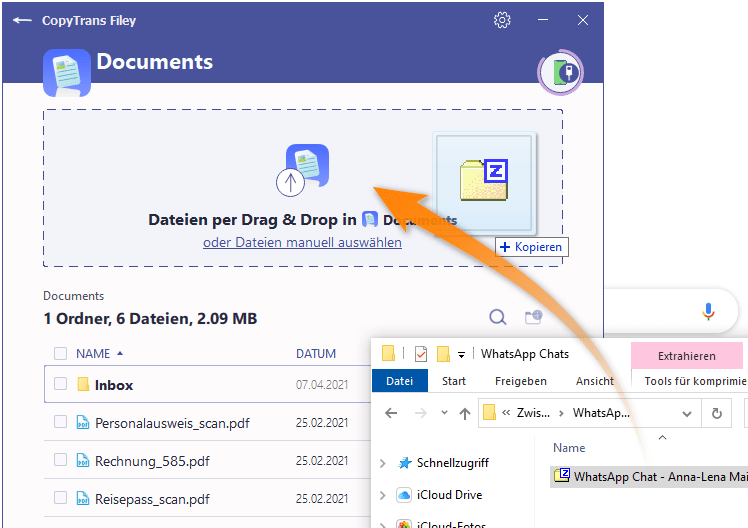Click Inbox date 07.04.2021
Viewport: 748px width, 528px height.
[322, 384]
